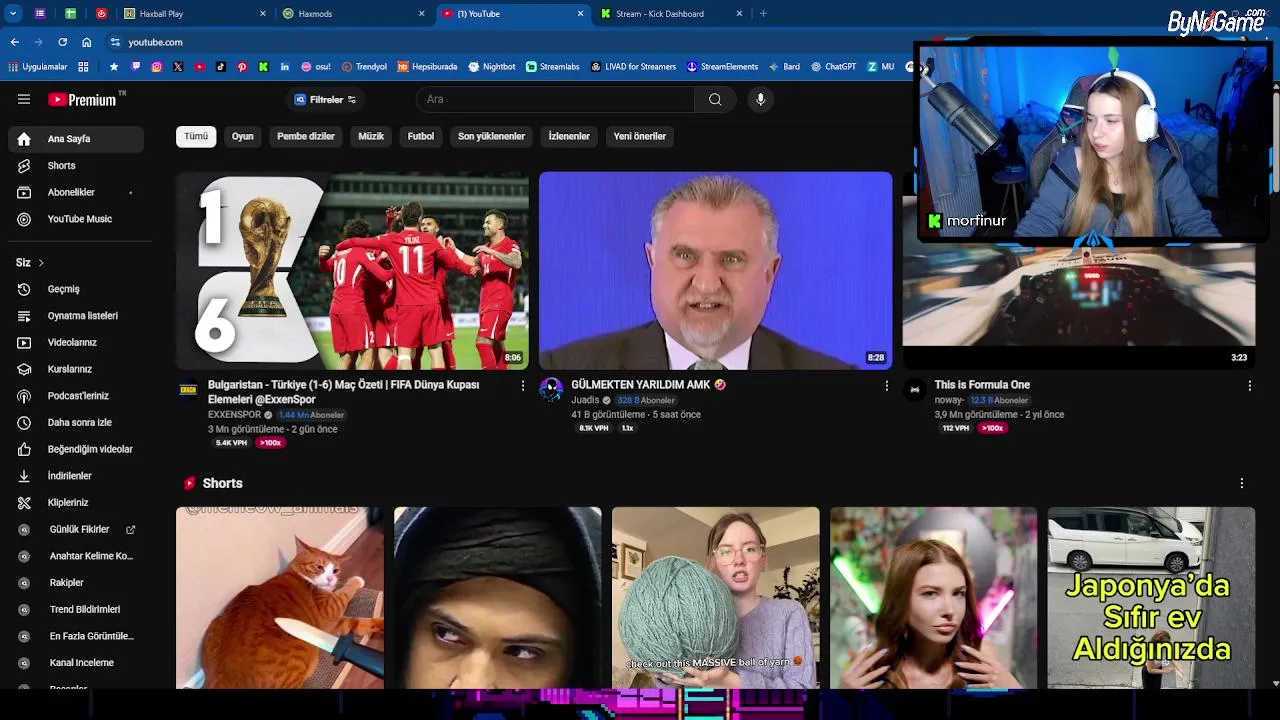Open options menu for This is Formula One

click(x=1249, y=385)
